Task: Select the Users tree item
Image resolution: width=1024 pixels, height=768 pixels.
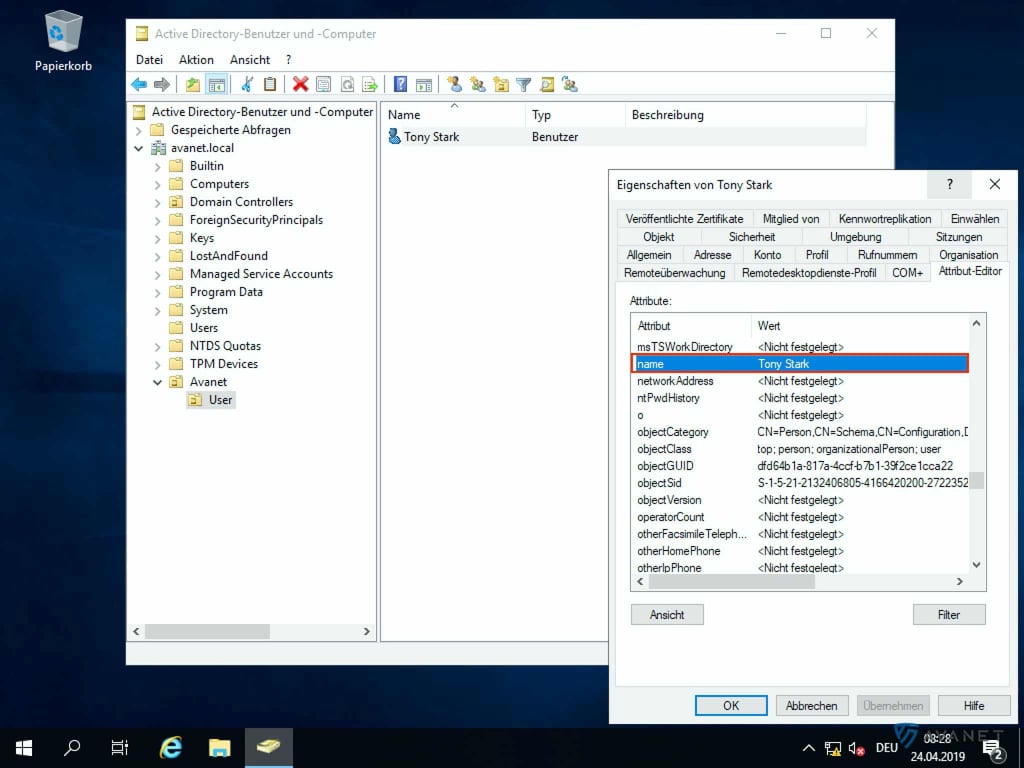Action: point(204,328)
